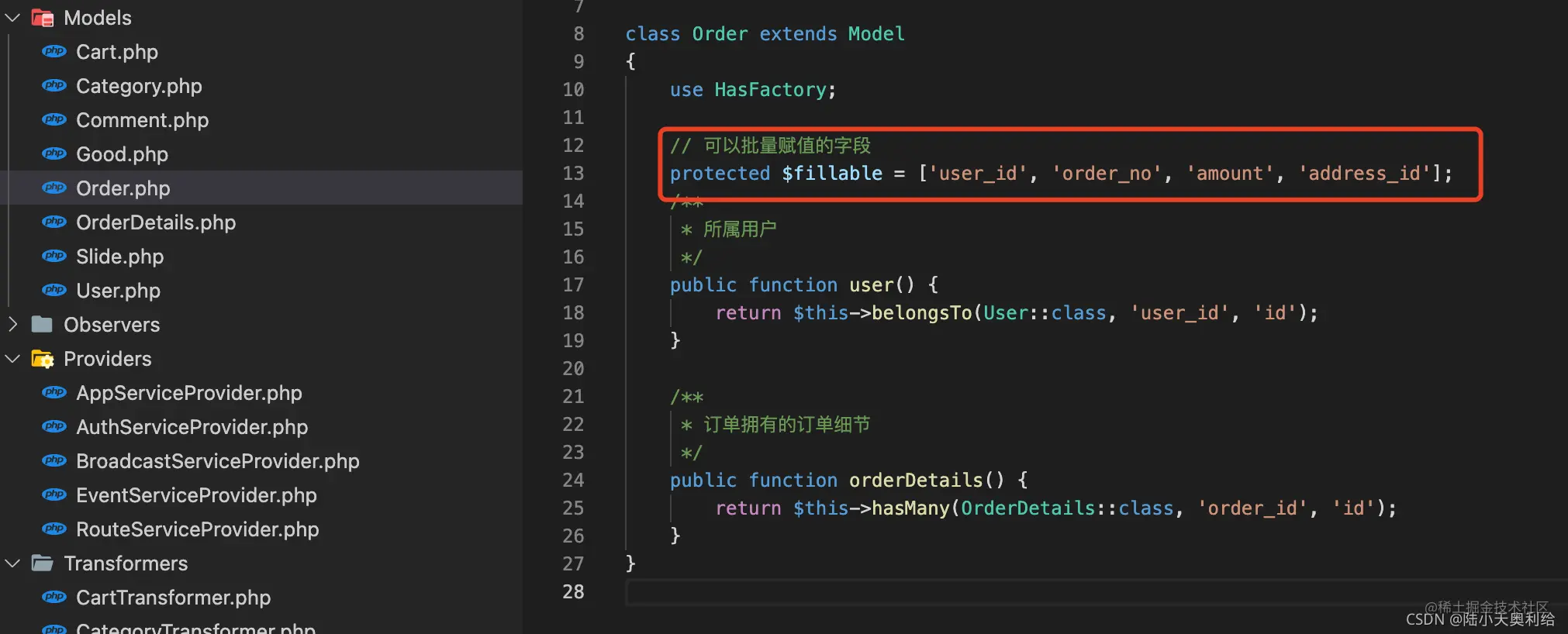Click the PHP icon beside Comment.php
This screenshot has height=634, width=1568.
tap(54, 119)
